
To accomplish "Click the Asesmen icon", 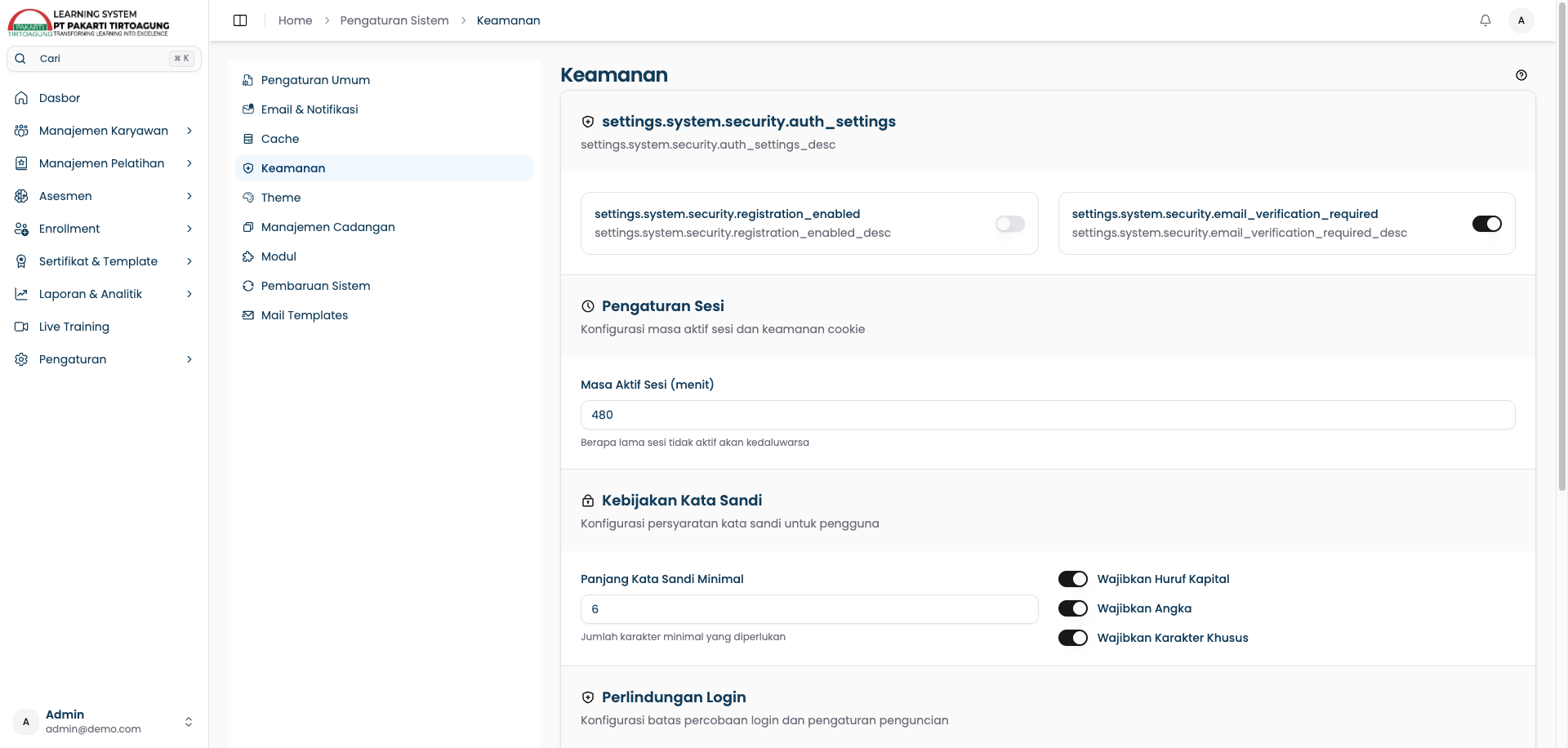I will (22, 196).
